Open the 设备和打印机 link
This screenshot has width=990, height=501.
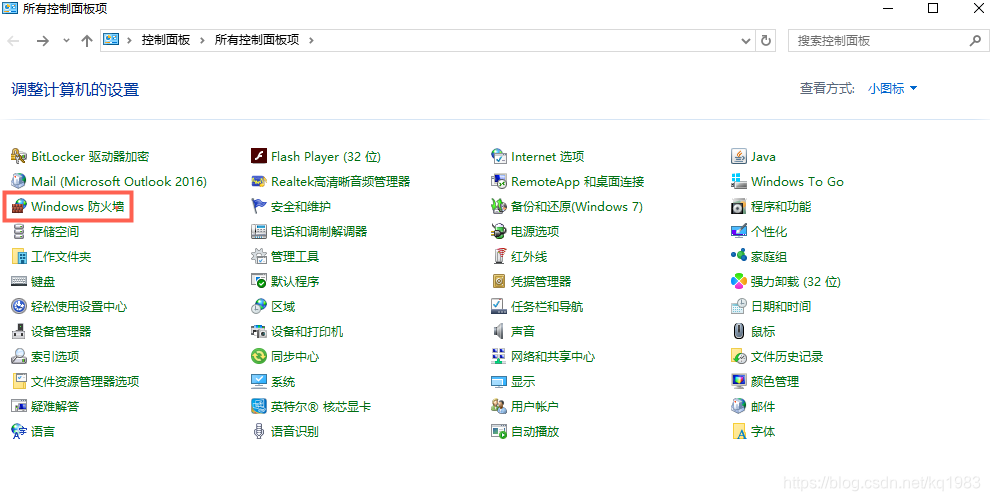click(x=307, y=331)
